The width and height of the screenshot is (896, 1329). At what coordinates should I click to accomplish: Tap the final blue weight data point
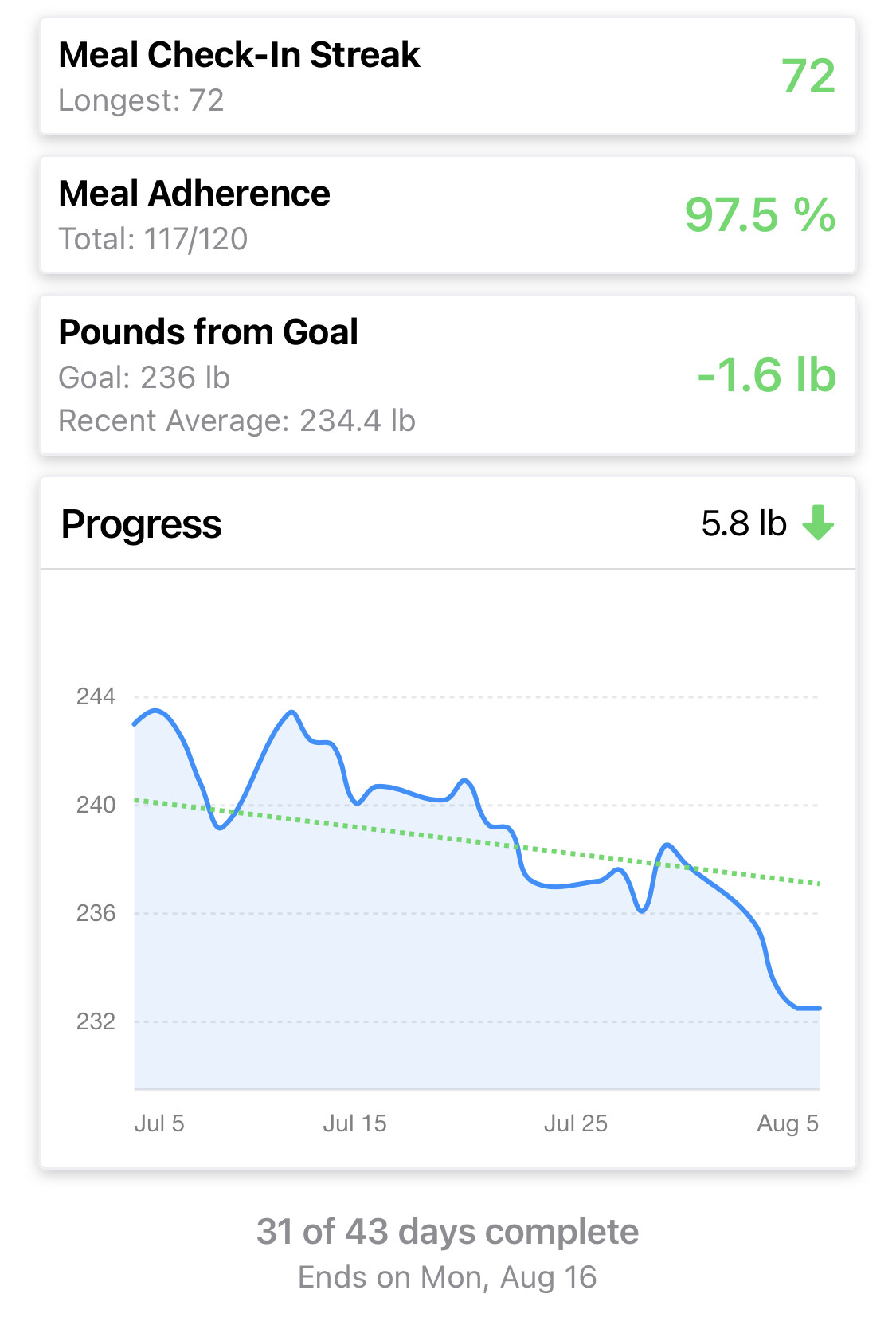[818, 1008]
